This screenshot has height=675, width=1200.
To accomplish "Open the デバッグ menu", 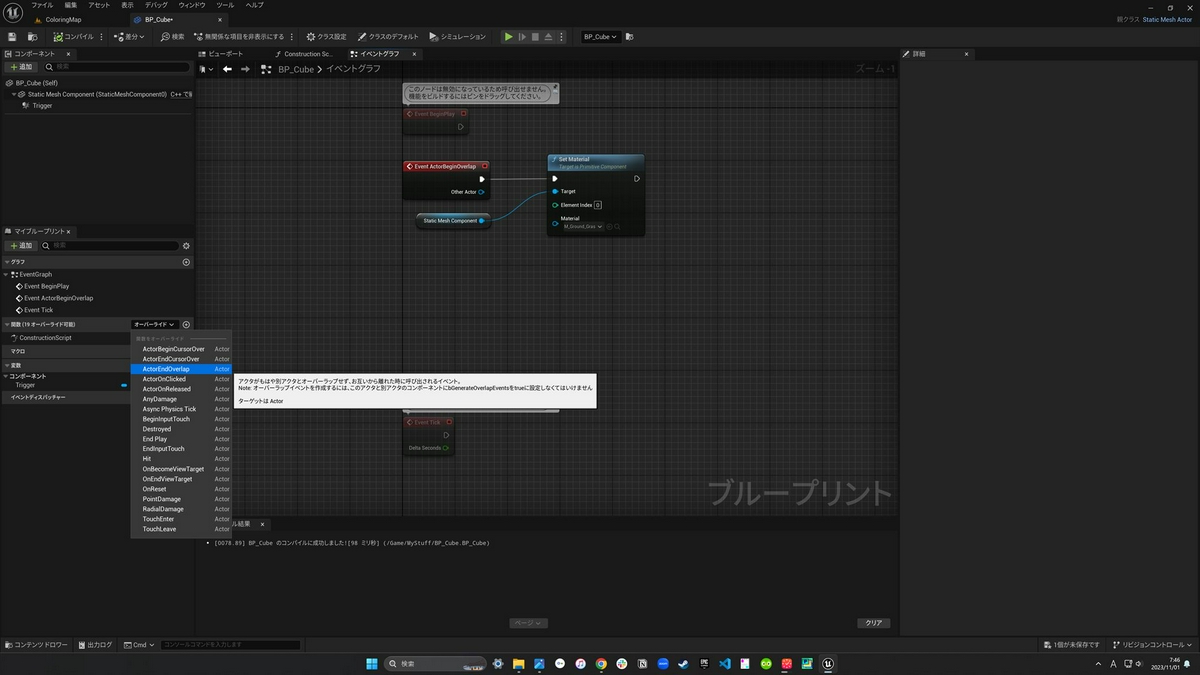I will 157,5.
